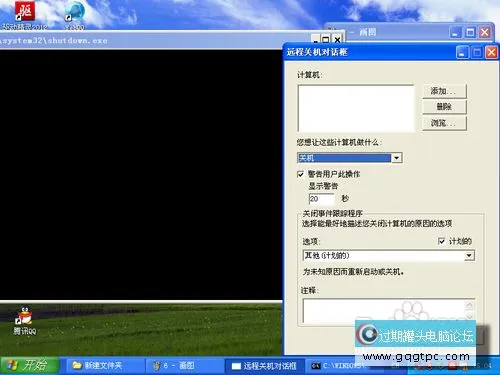The width and height of the screenshot is (500, 375).
Task: Maximize the shutdown.exe console window
Action: tap(326, 40)
